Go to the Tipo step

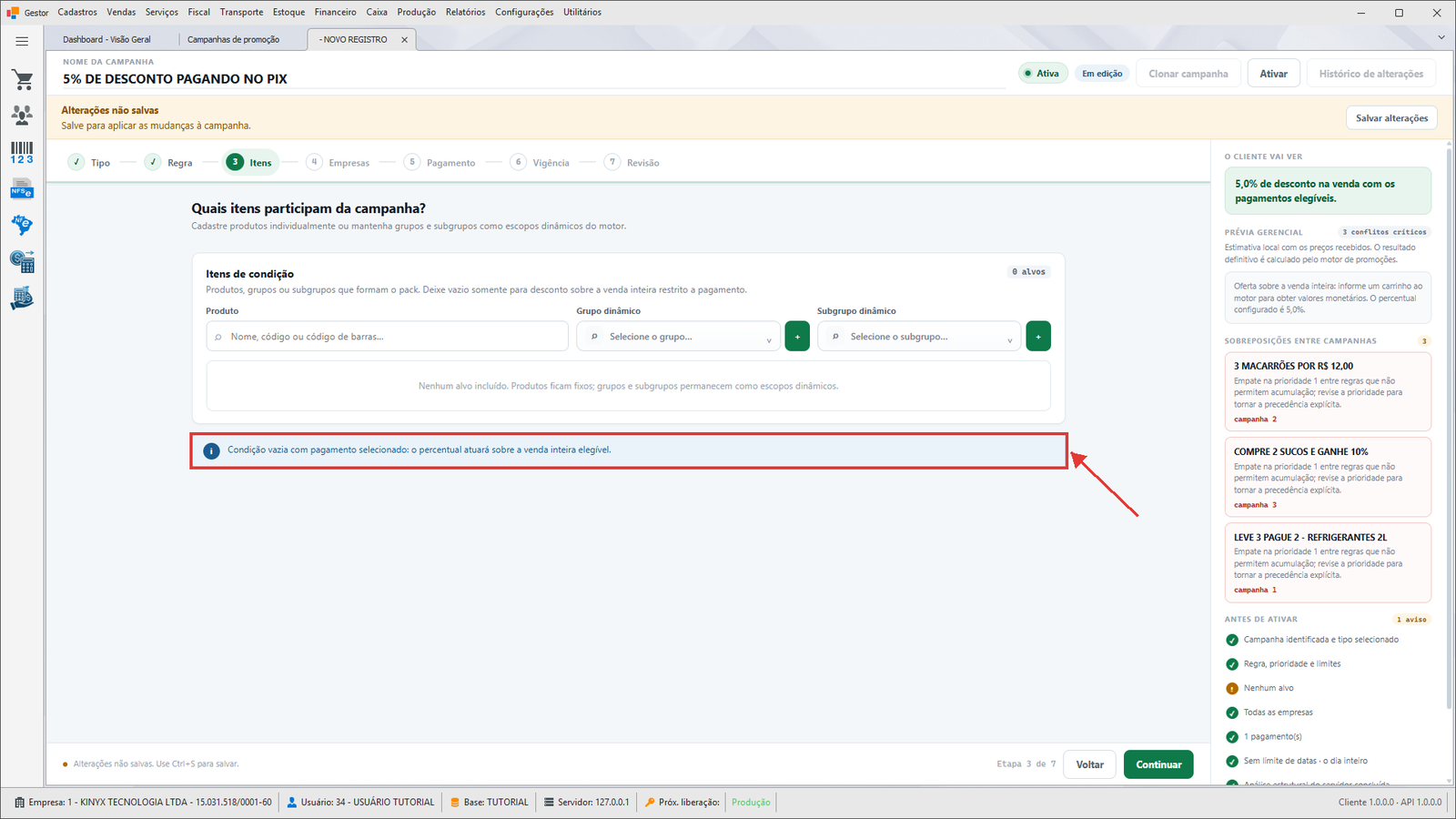(90, 162)
